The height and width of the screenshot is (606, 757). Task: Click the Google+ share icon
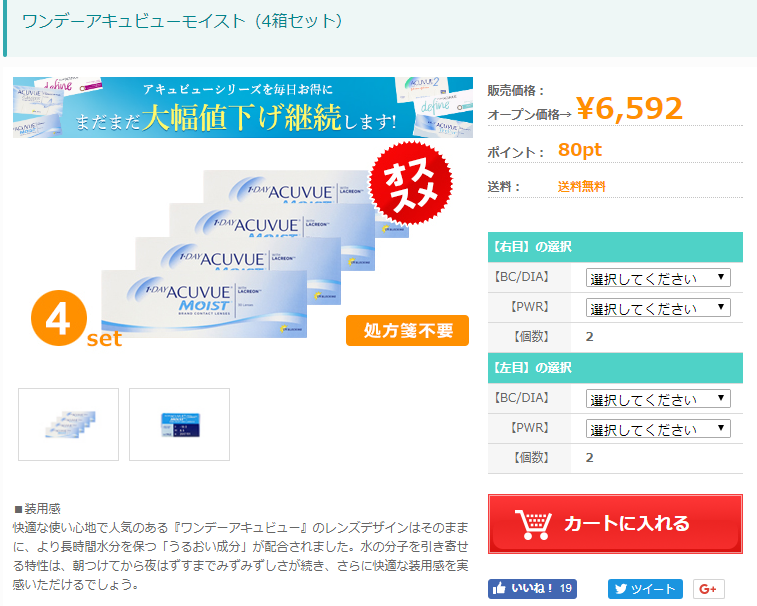708,589
